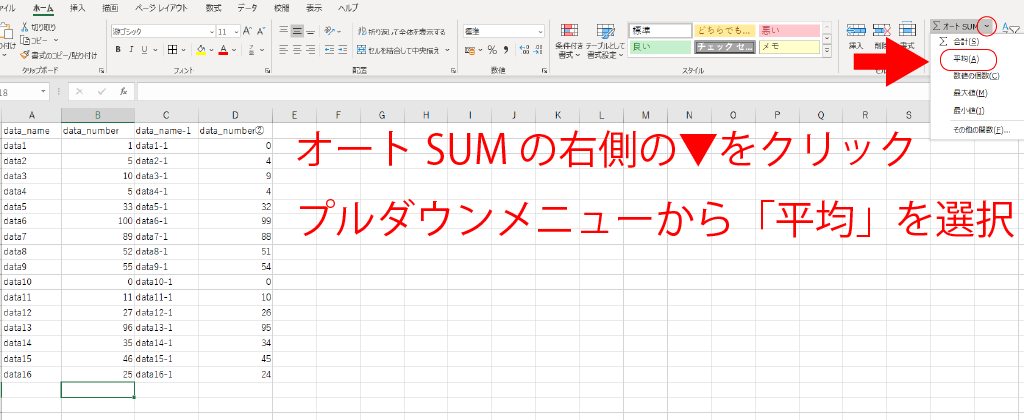The height and width of the screenshot is (420, 1024).
Task: Click the cell borders icon
Action: click(x=173, y=48)
